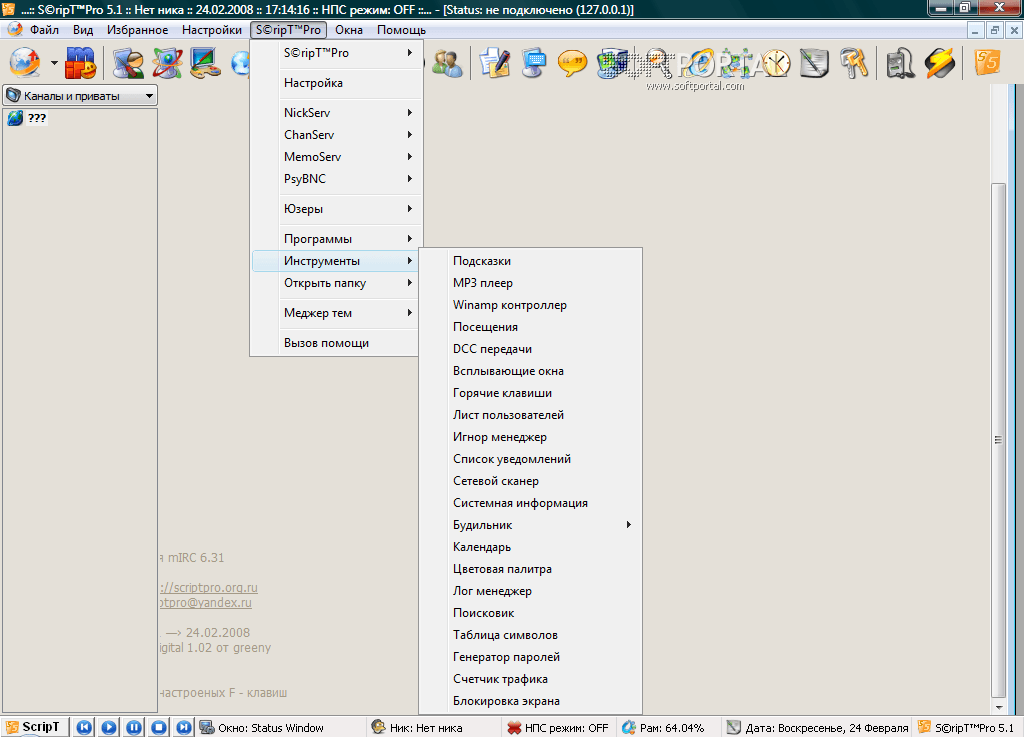The height and width of the screenshot is (737, 1024).
Task: Click the yellow speech bubble toolbar icon
Action: click(x=573, y=63)
